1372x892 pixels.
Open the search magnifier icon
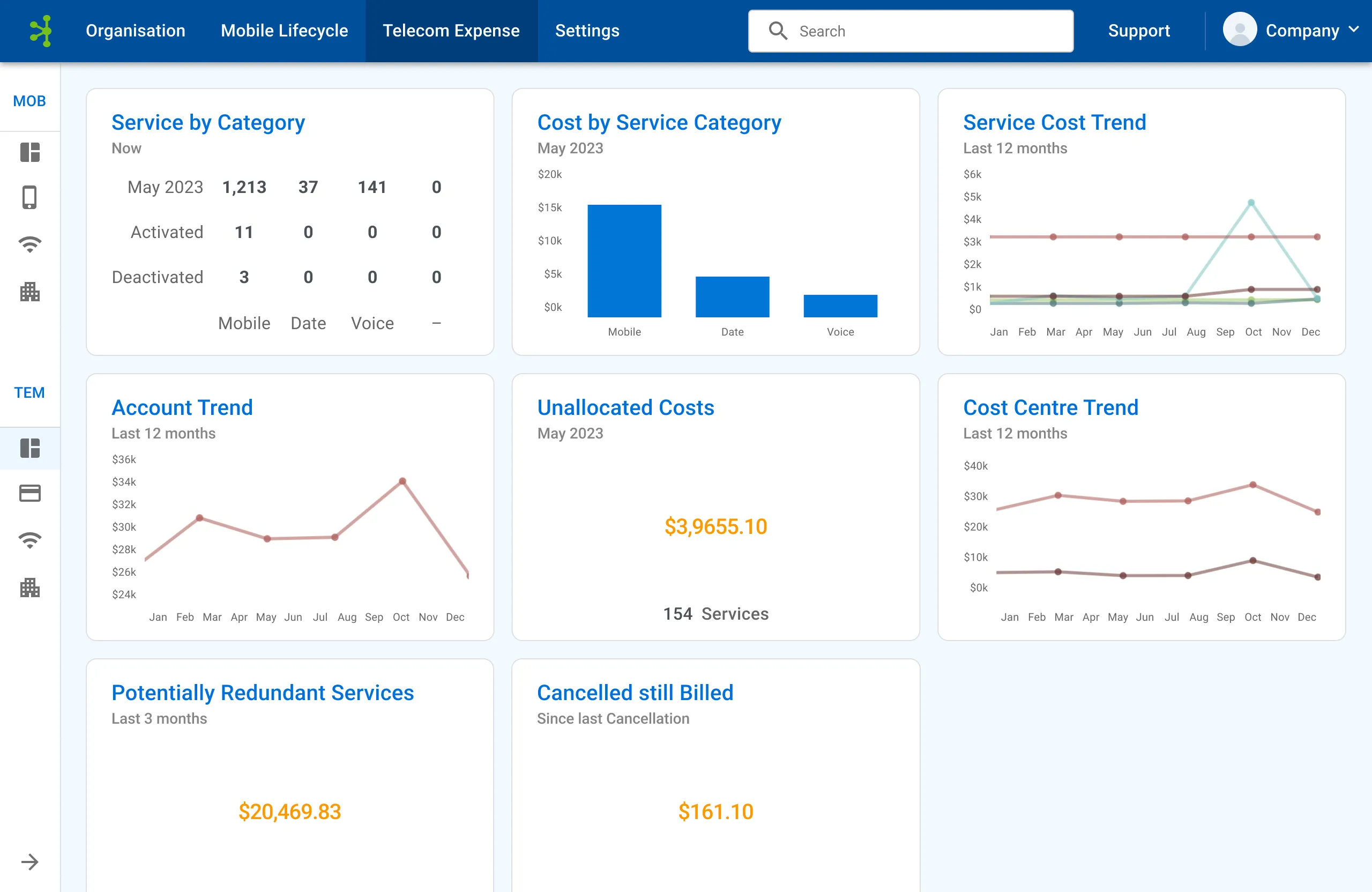coord(778,31)
